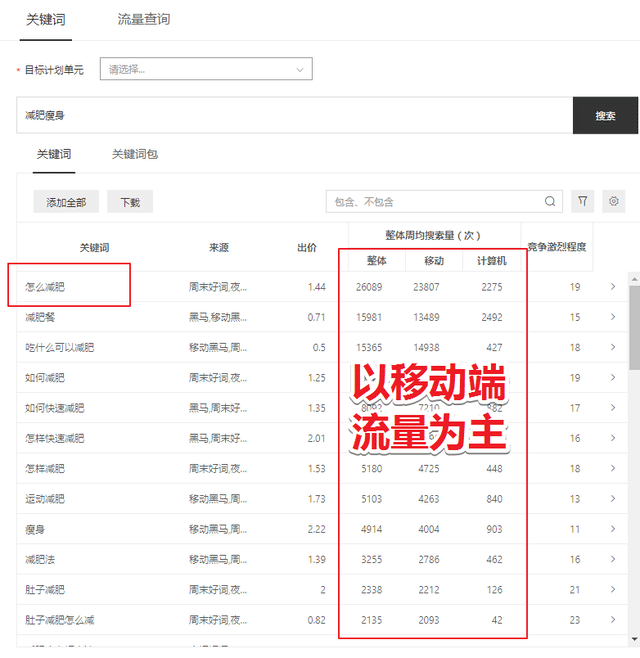Screen dimensions: 640x658
Task: Click the 搜索 button
Action: (605, 116)
